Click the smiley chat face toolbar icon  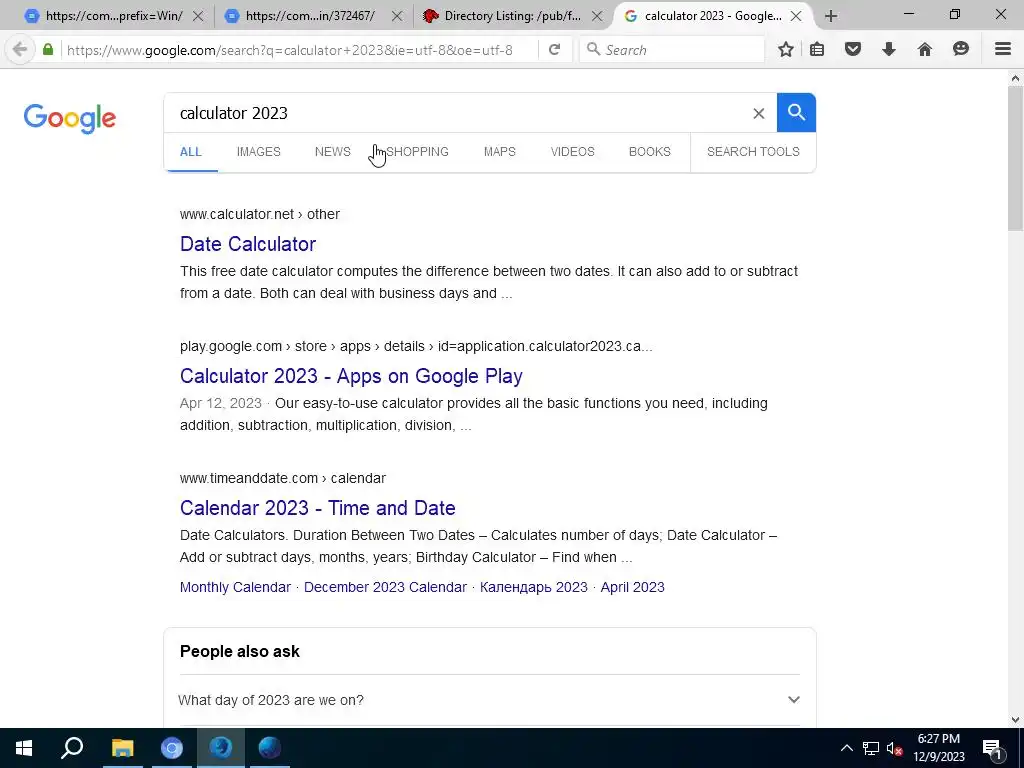pos(961,49)
